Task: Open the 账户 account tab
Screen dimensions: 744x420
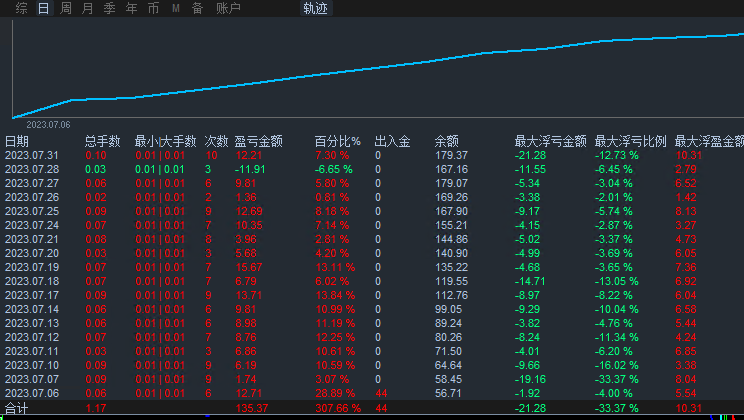Action: tap(229, 8)
